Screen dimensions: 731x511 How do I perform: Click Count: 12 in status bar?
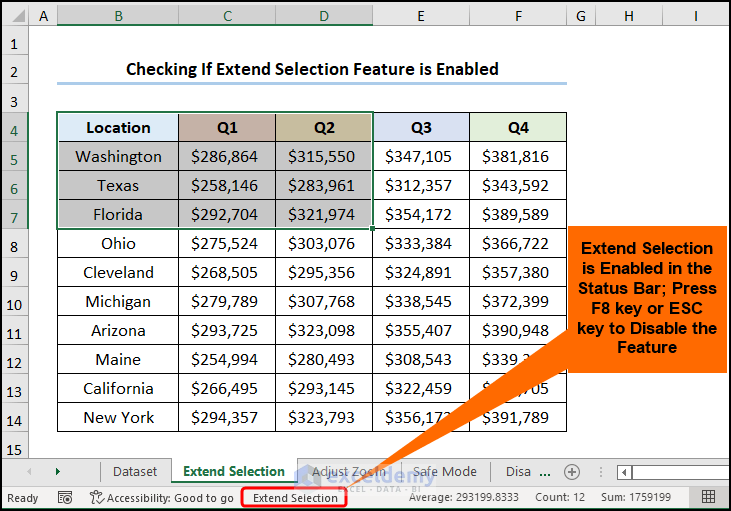(559, 497)
